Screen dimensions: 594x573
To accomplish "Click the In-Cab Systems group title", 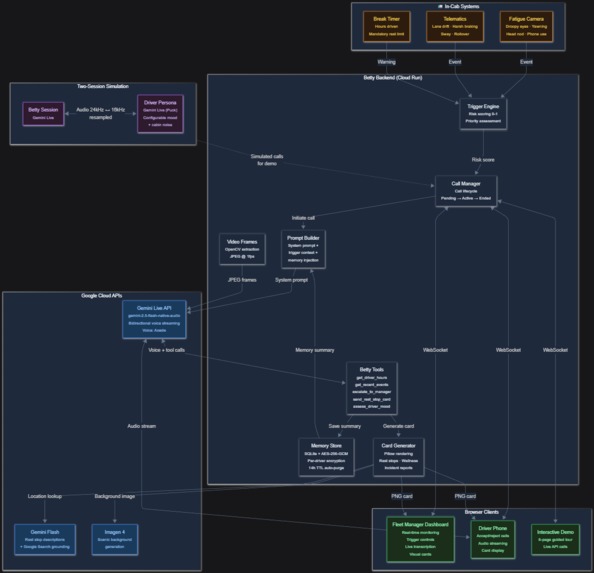I will click(x=458, y=6).
